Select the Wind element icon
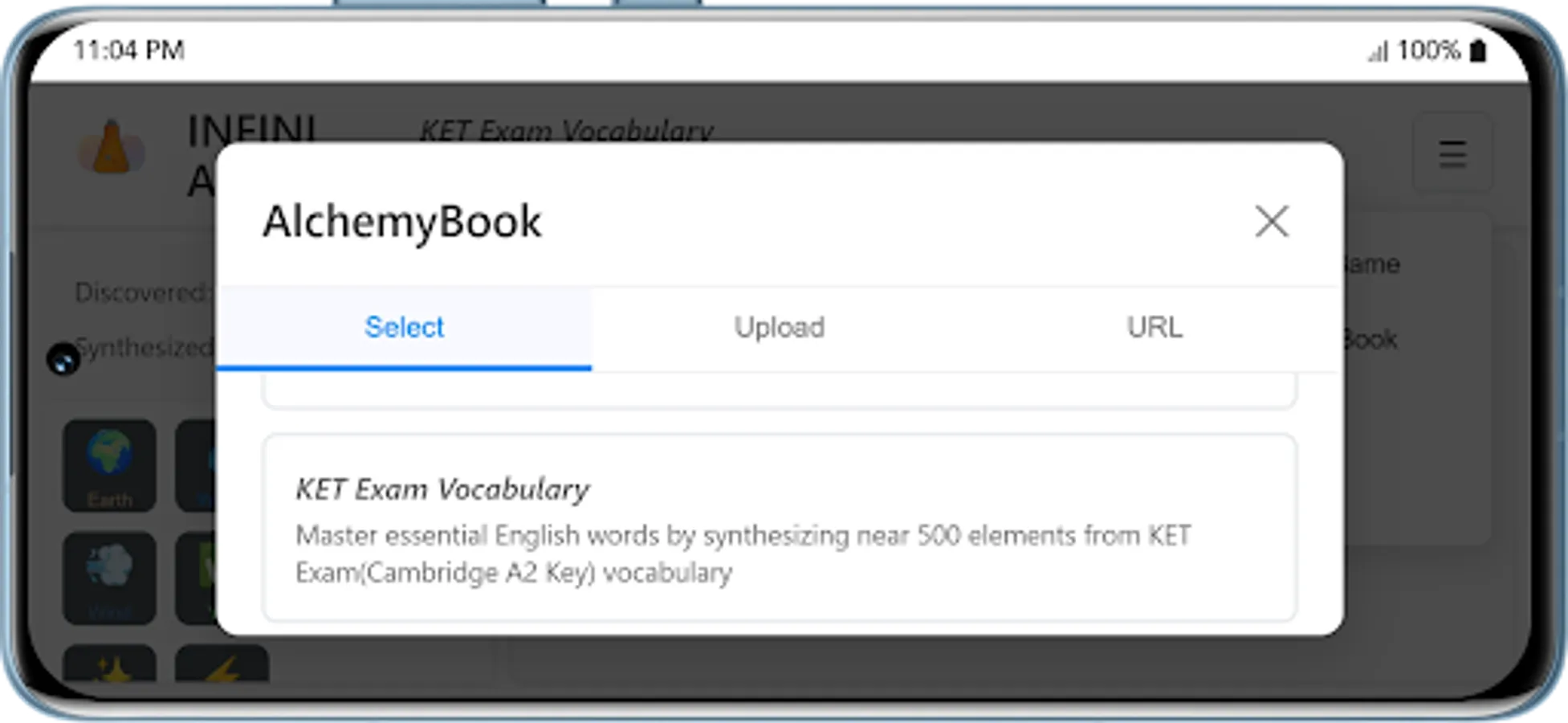This screenshot has height=723, width=1568. 109,577
